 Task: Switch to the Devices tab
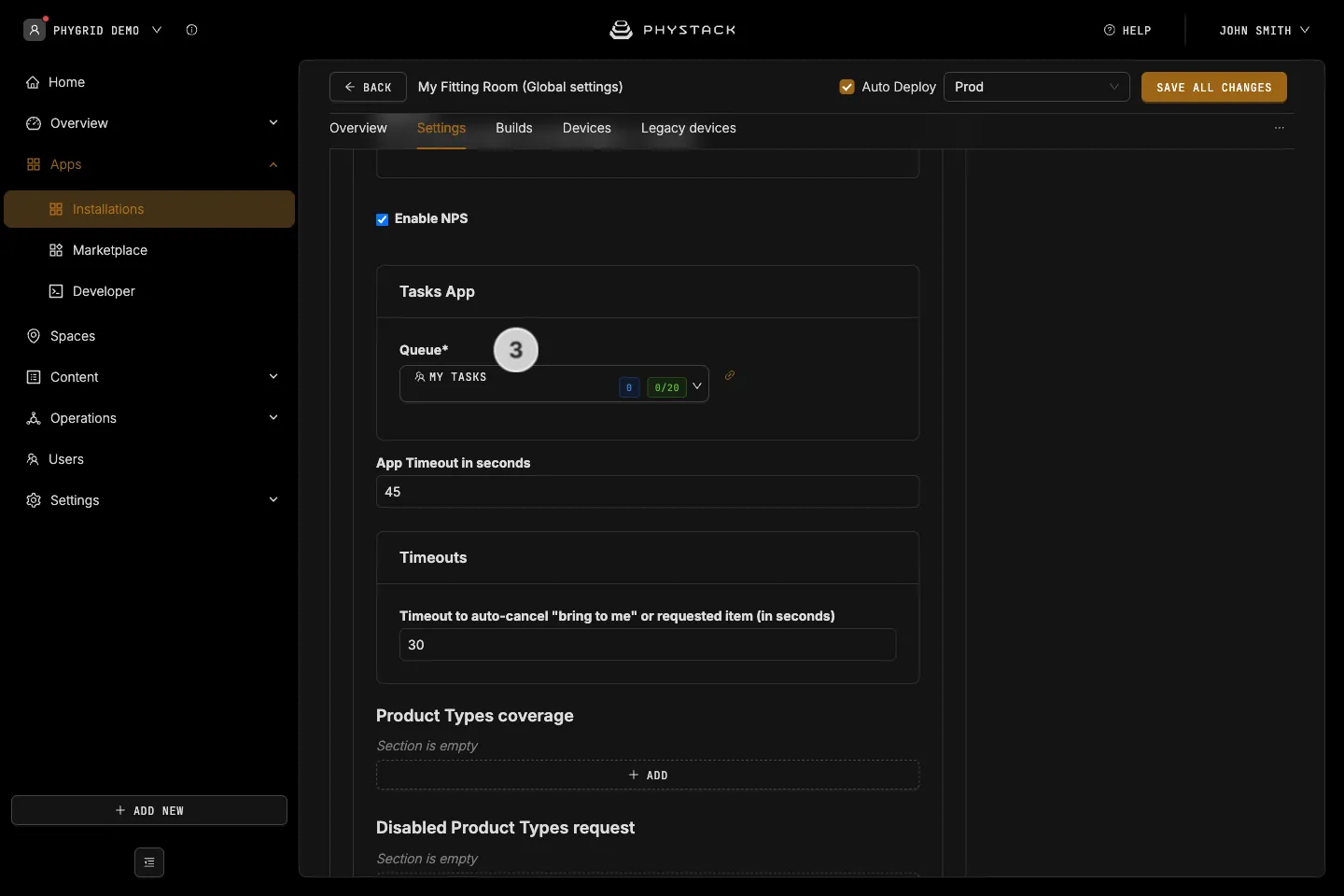click(587, 128)
